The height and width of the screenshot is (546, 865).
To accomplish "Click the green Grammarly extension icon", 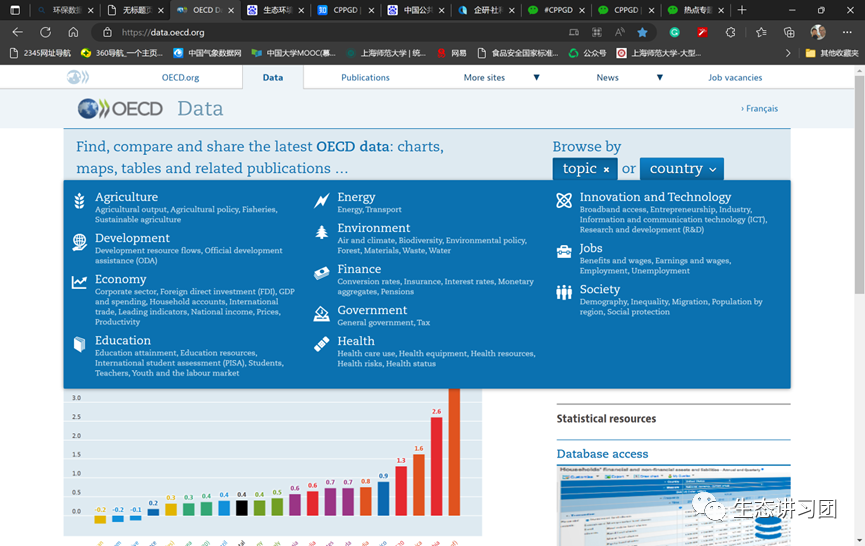I will point(674,33).
